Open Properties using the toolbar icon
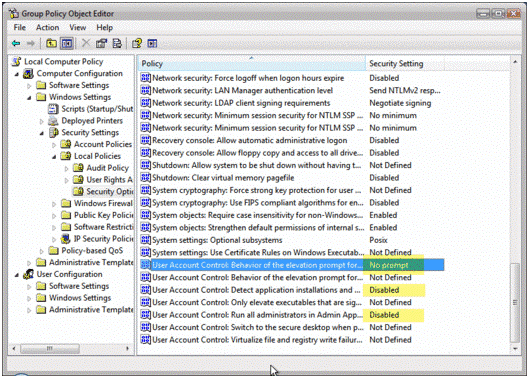 [x=101, y=43]
